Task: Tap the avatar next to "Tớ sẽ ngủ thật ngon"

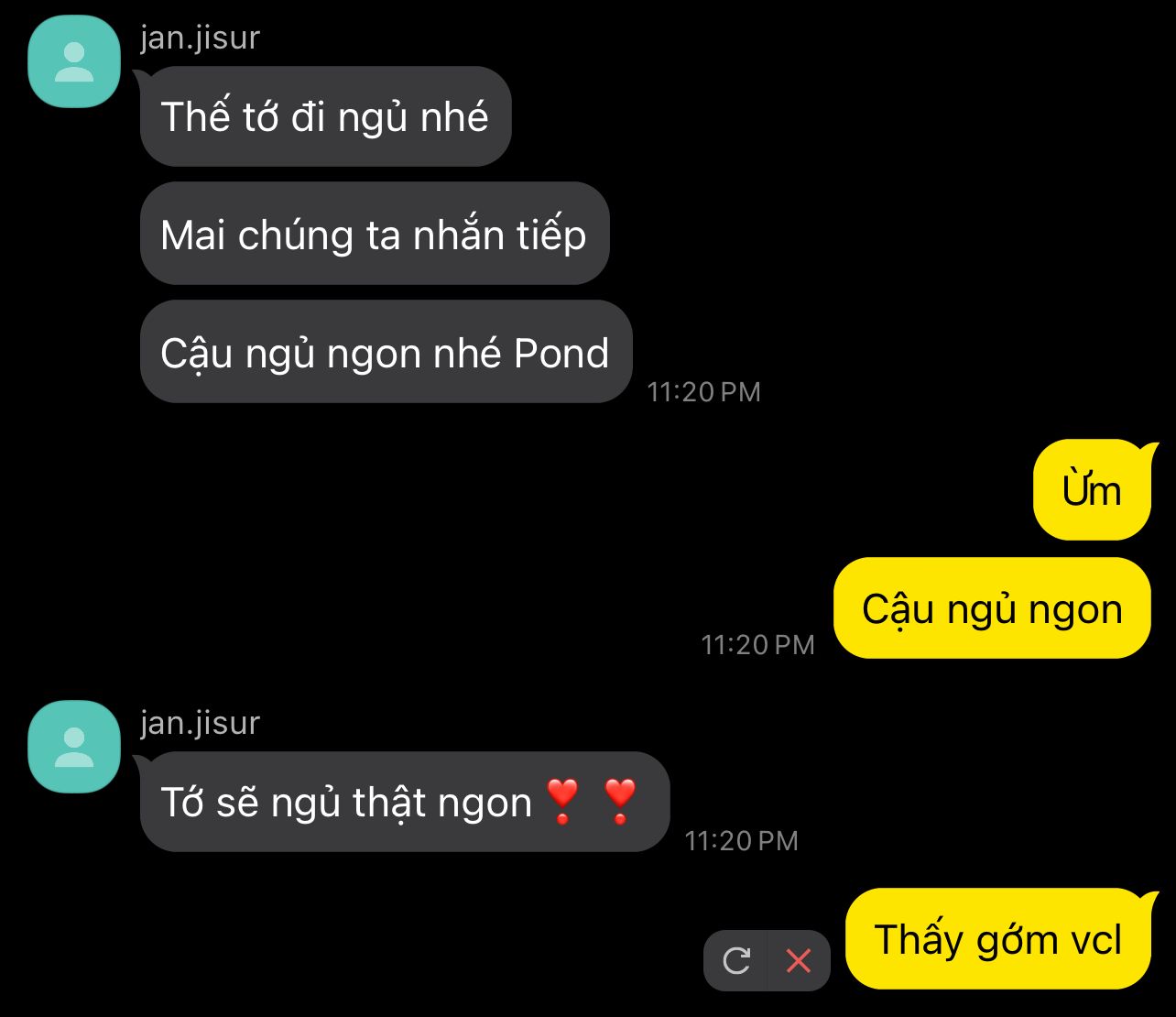Action: [74, 746]
